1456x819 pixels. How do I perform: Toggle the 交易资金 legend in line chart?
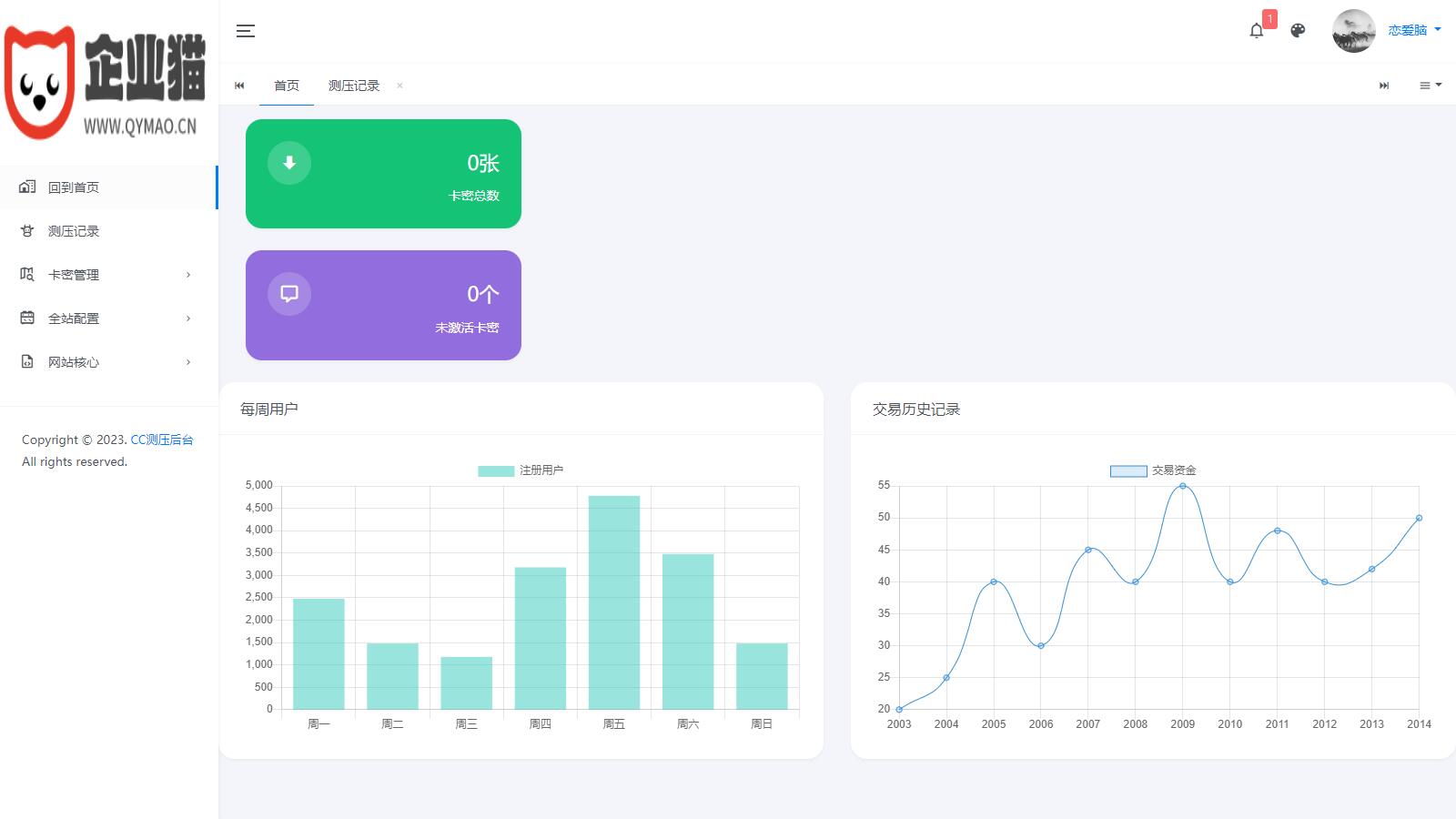(x=1153, y=470)
